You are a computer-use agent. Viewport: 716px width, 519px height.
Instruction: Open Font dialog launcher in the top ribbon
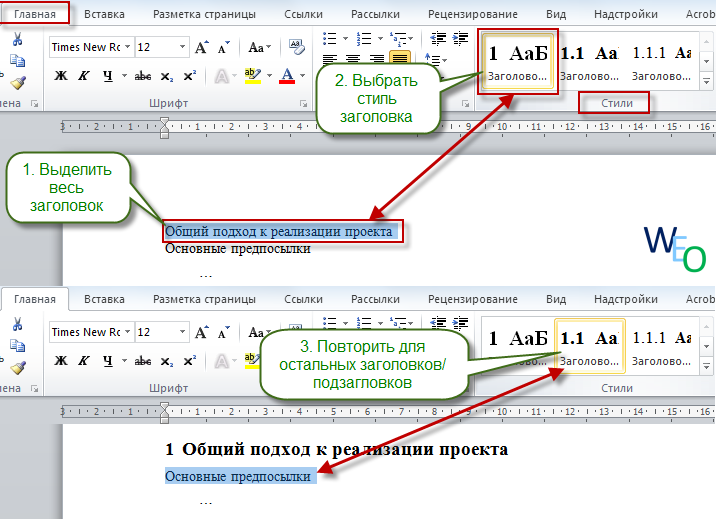pyautogui.click(x=303, y=104)
